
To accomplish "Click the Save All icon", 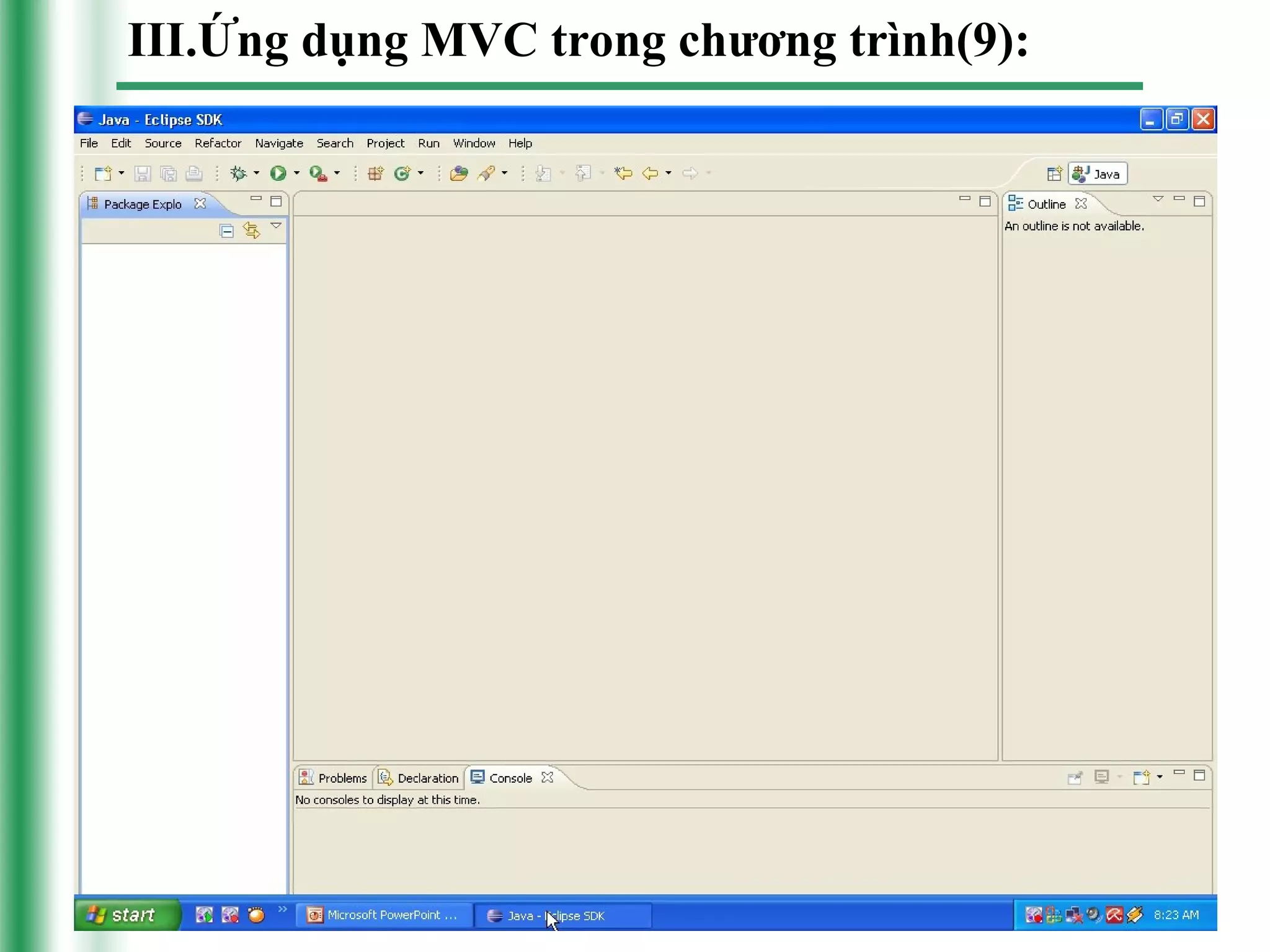I will coord(168,174).
